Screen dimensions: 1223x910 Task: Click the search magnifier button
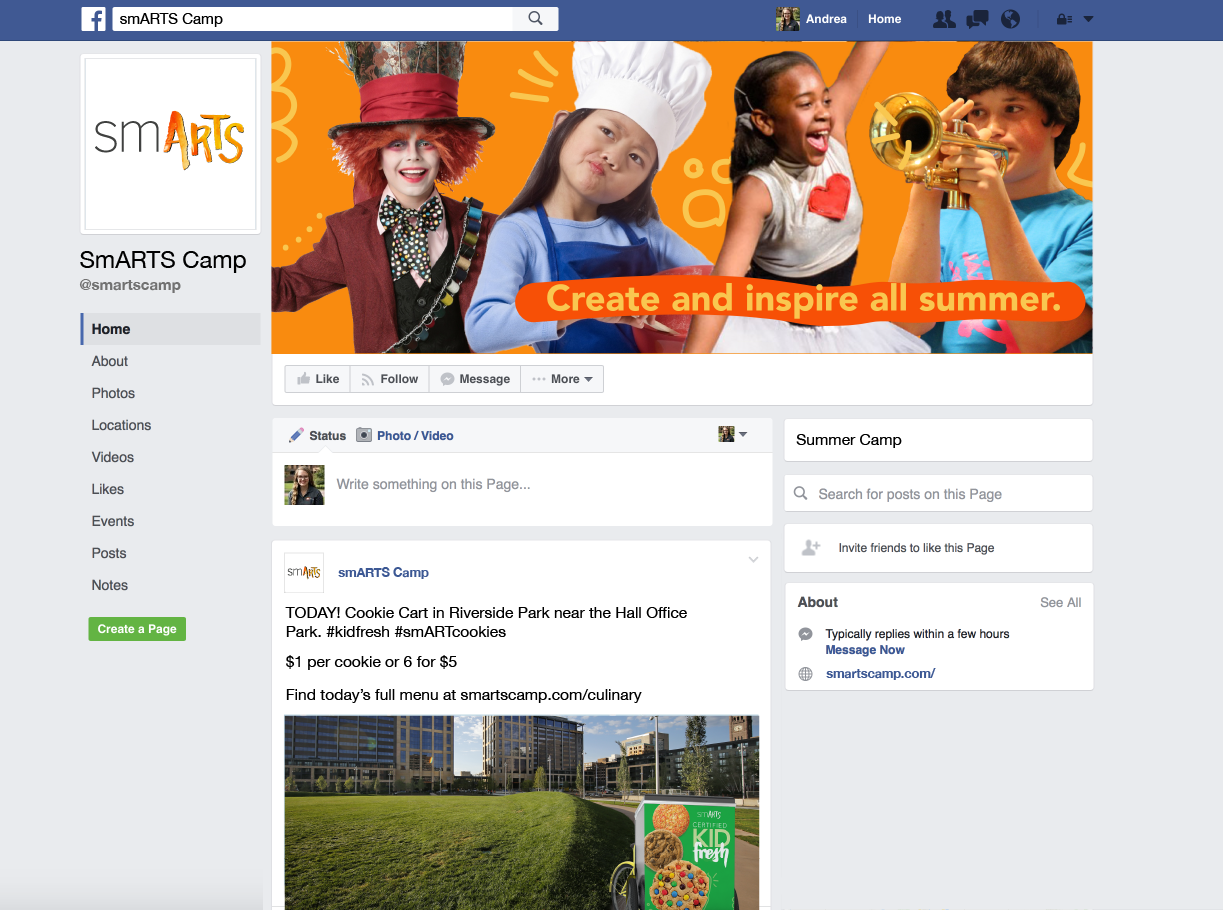click(x=535, y=19)
